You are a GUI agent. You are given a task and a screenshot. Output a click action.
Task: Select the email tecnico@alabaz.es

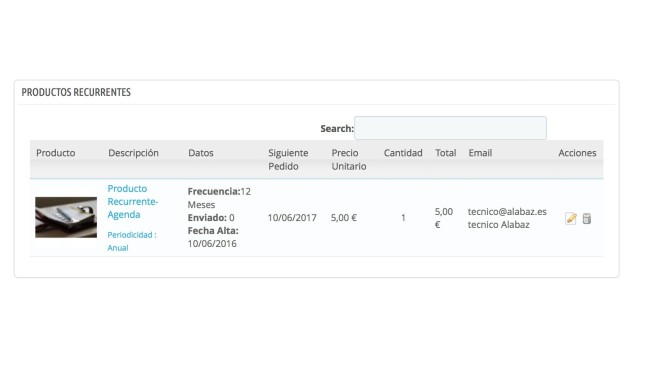coord(507,211)
